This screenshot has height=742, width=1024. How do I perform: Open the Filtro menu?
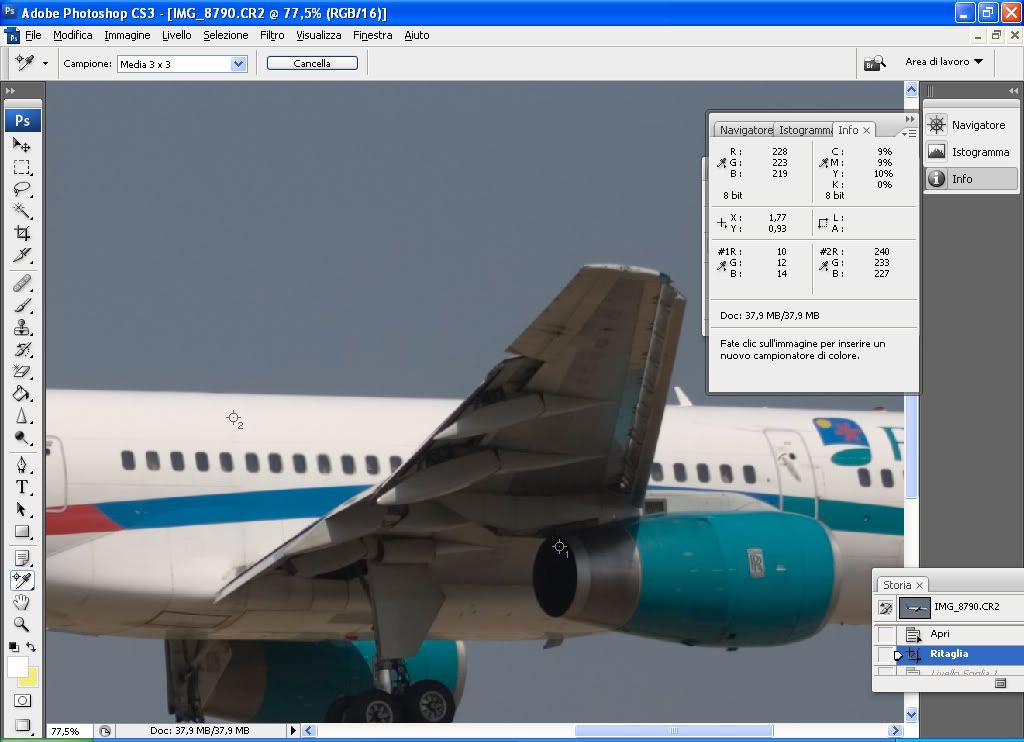(x=272, y=35)
